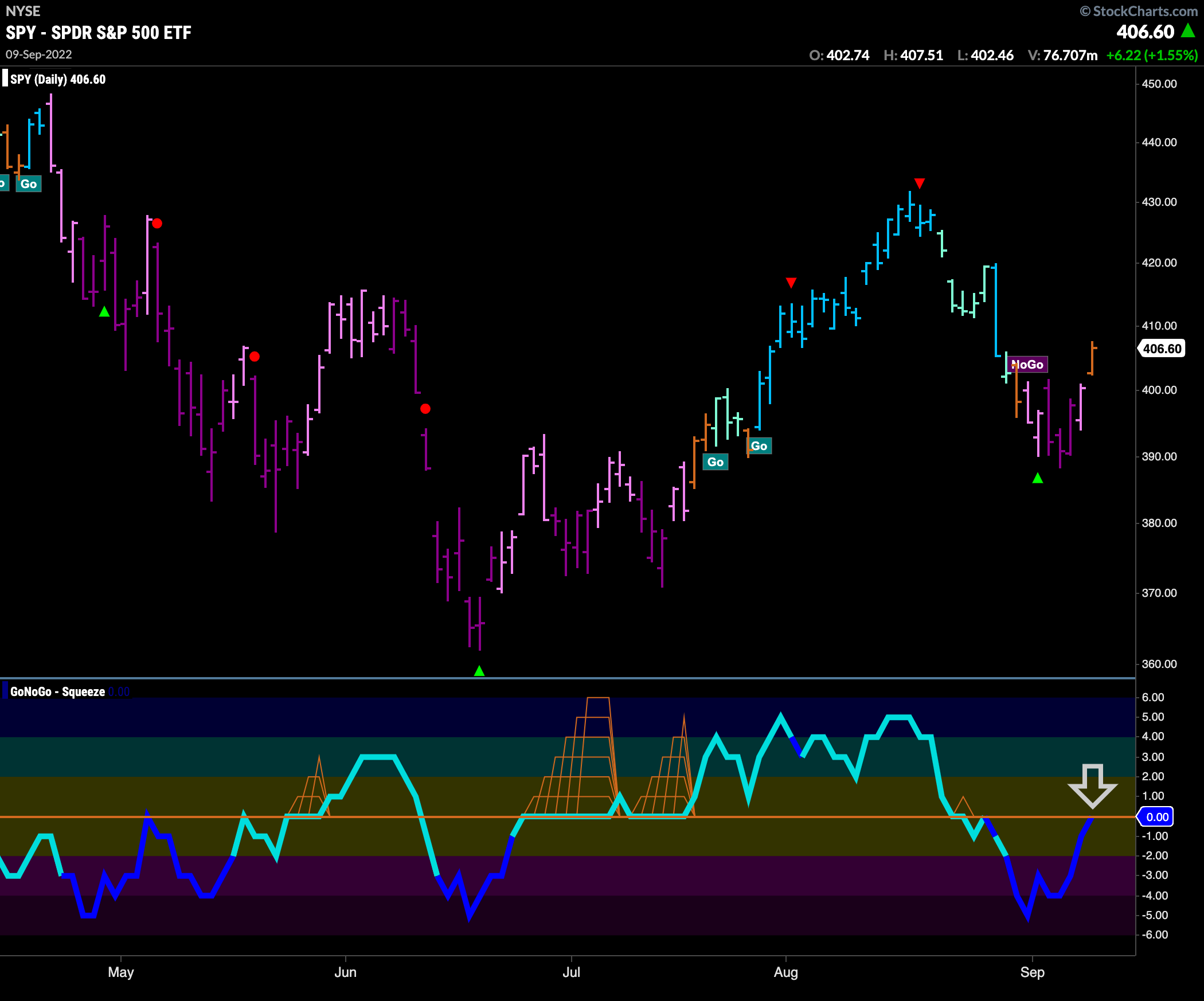This screenshot has width=1204, height=1001.
Task: Click the red dot in mid June
Action: [425, 409]
